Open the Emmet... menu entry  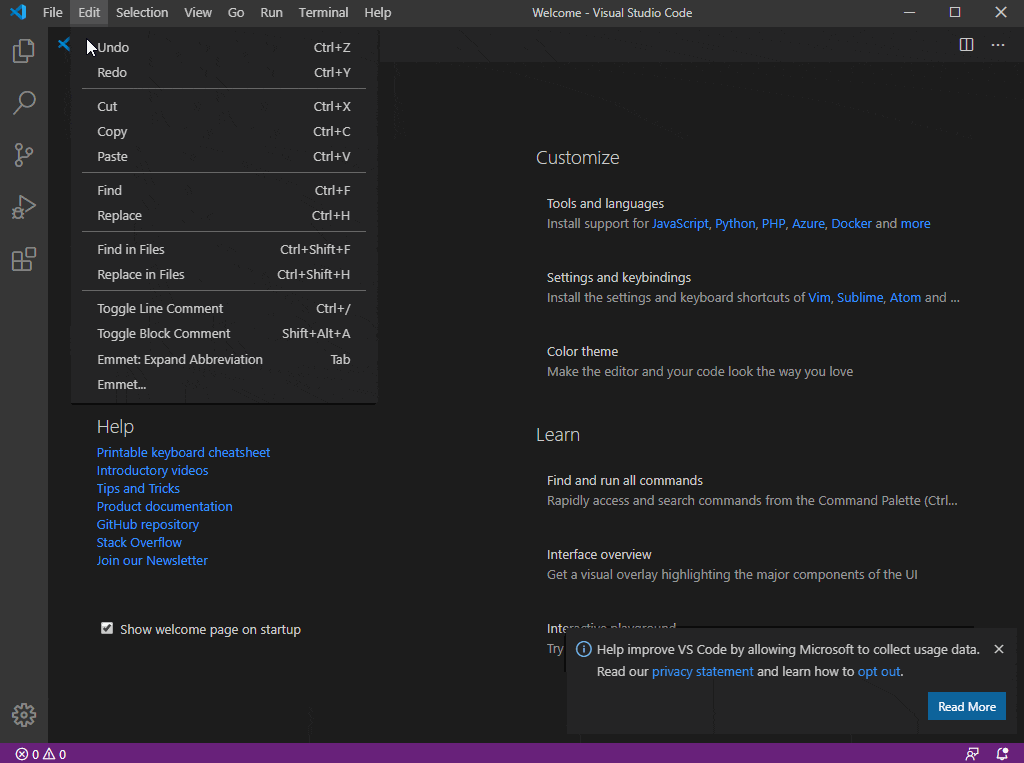point(223,385)
